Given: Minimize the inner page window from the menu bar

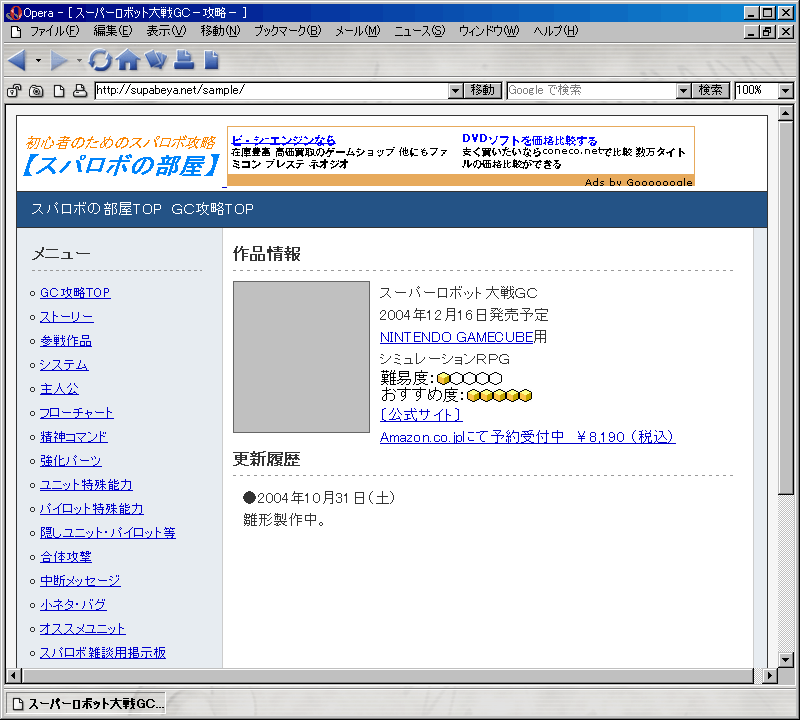Looking at the screenshot, I should coord(751,32).
